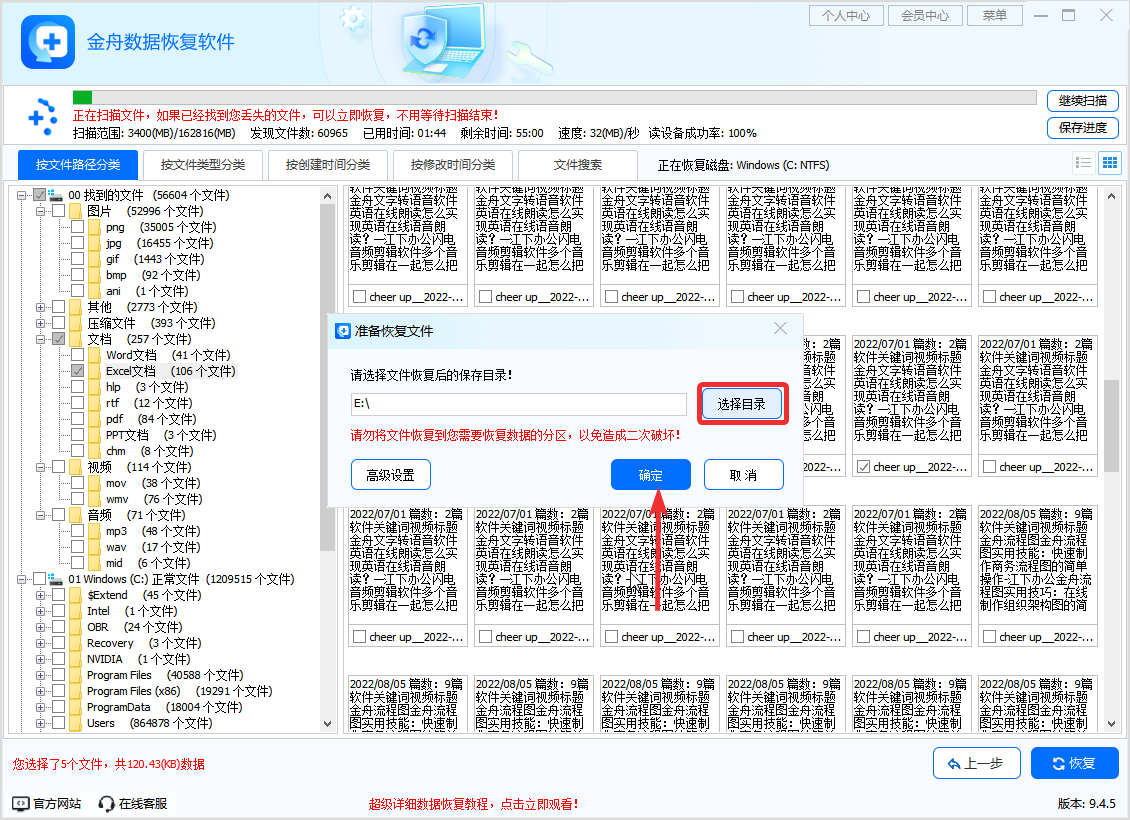Click 选择目录 button

(742, 404)
